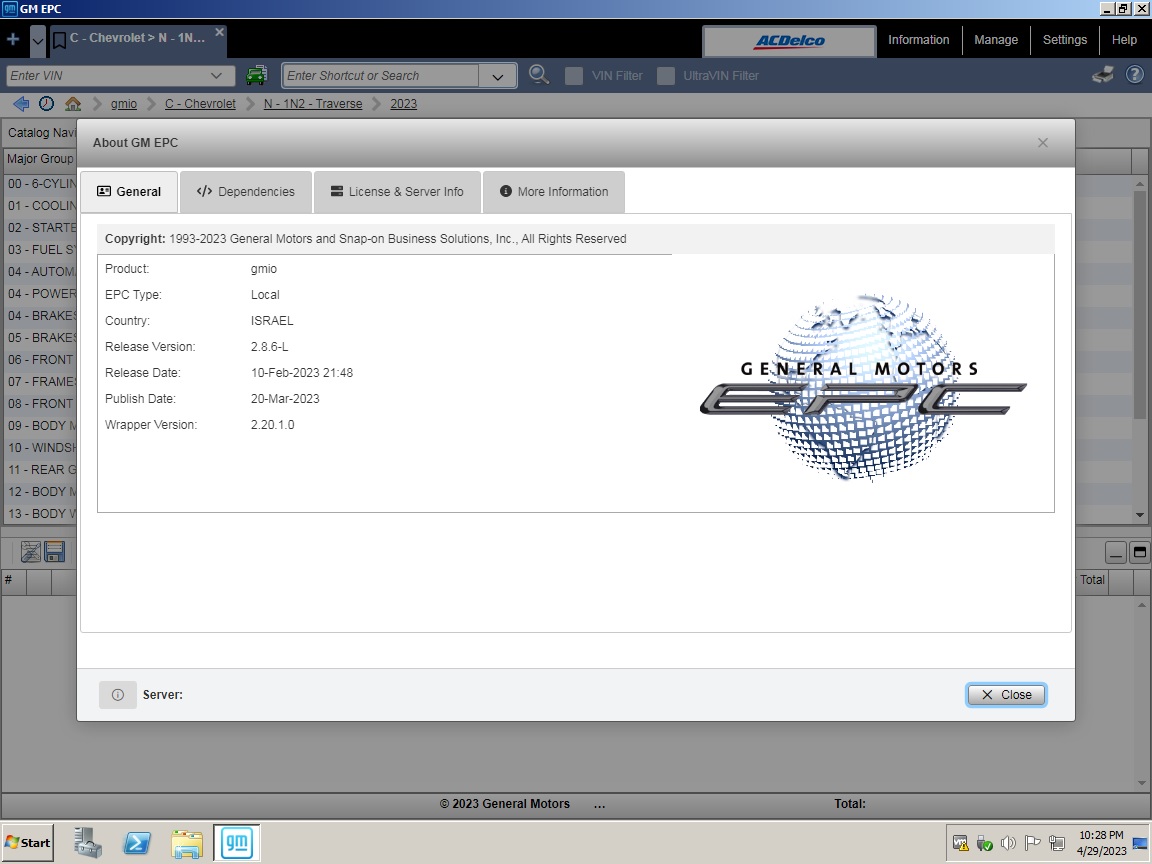
Task: Open the Windows Start menu
Action: coord(28,843)
